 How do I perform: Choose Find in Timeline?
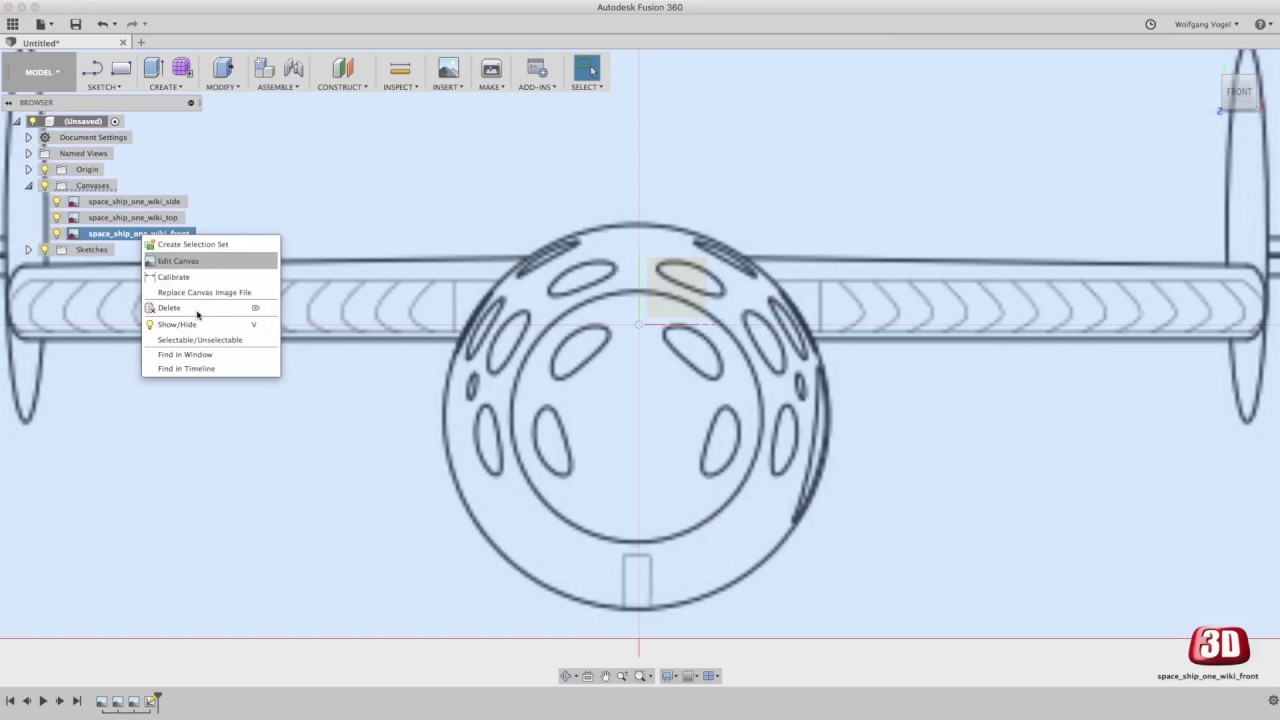pos(211,369)
